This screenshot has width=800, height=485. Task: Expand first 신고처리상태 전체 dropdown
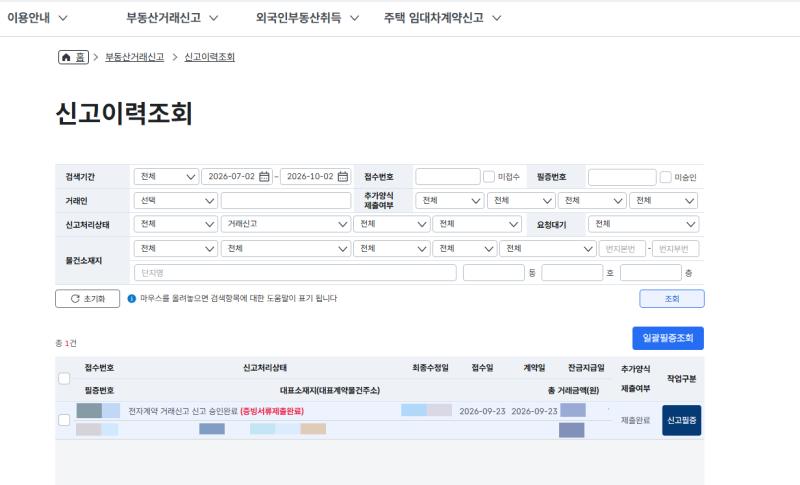click(176, 224)
